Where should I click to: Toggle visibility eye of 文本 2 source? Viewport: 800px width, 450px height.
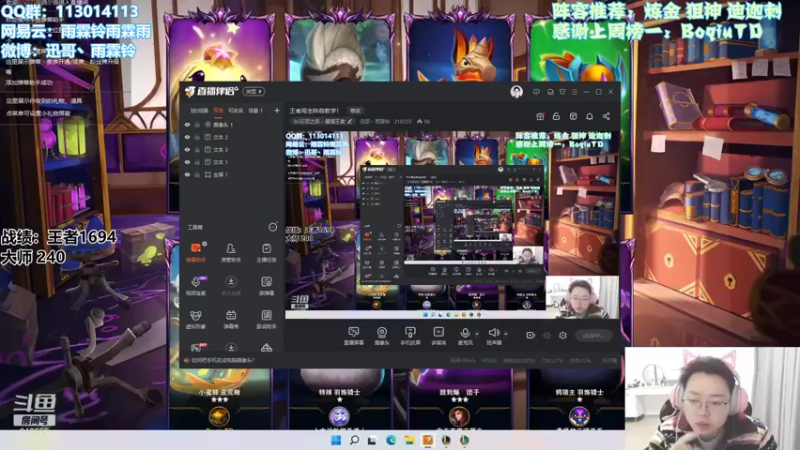[x=187, y=137]
